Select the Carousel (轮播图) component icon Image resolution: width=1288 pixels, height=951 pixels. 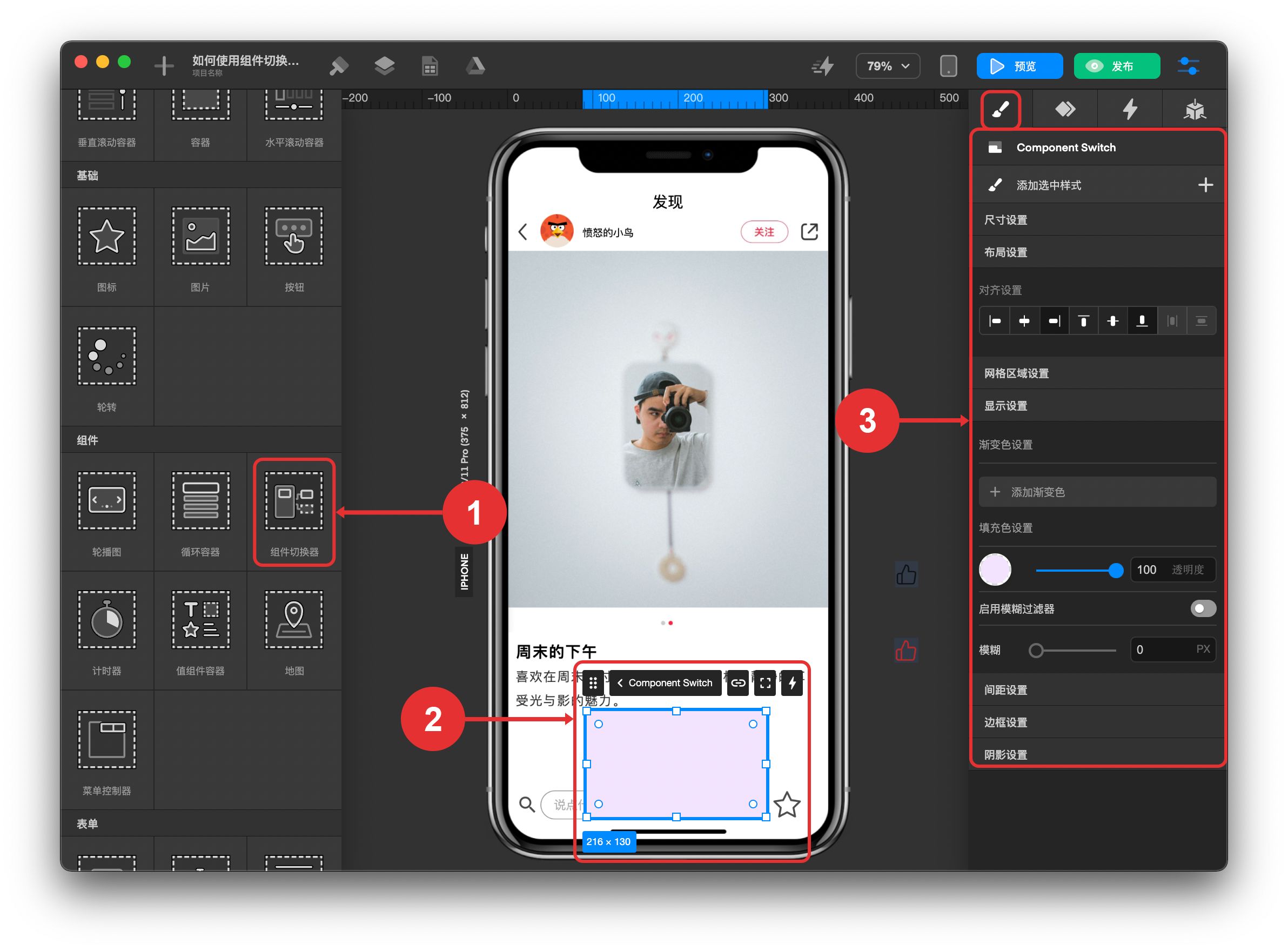tap(107, 501)
